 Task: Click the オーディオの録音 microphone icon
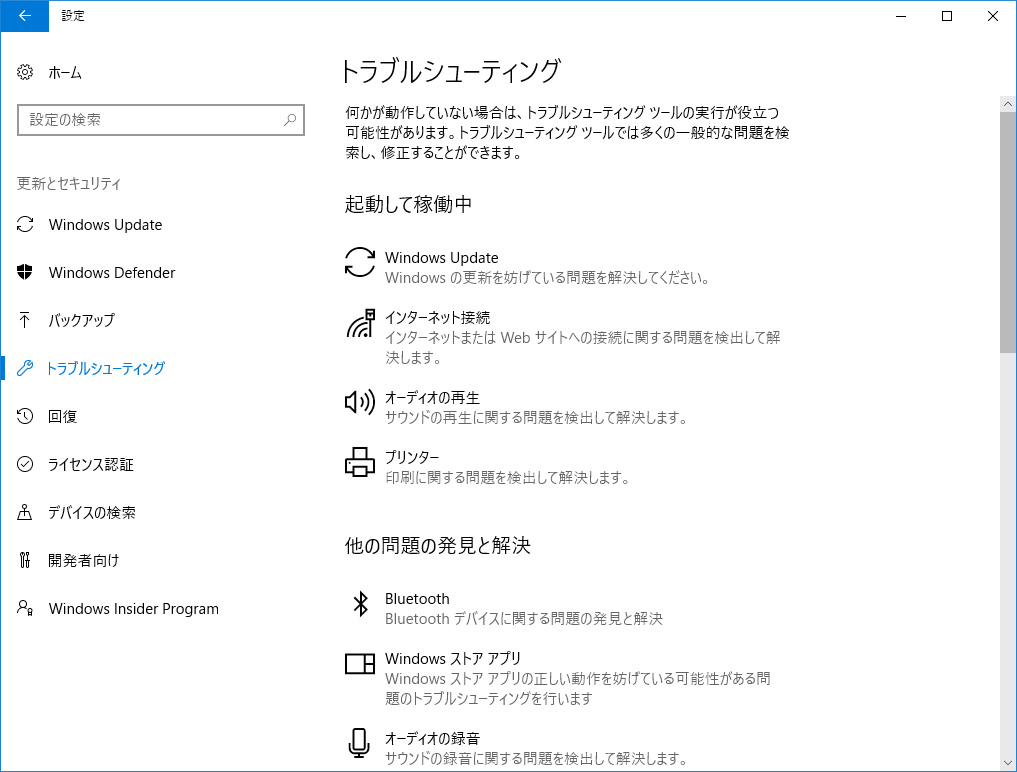[360, 743]
